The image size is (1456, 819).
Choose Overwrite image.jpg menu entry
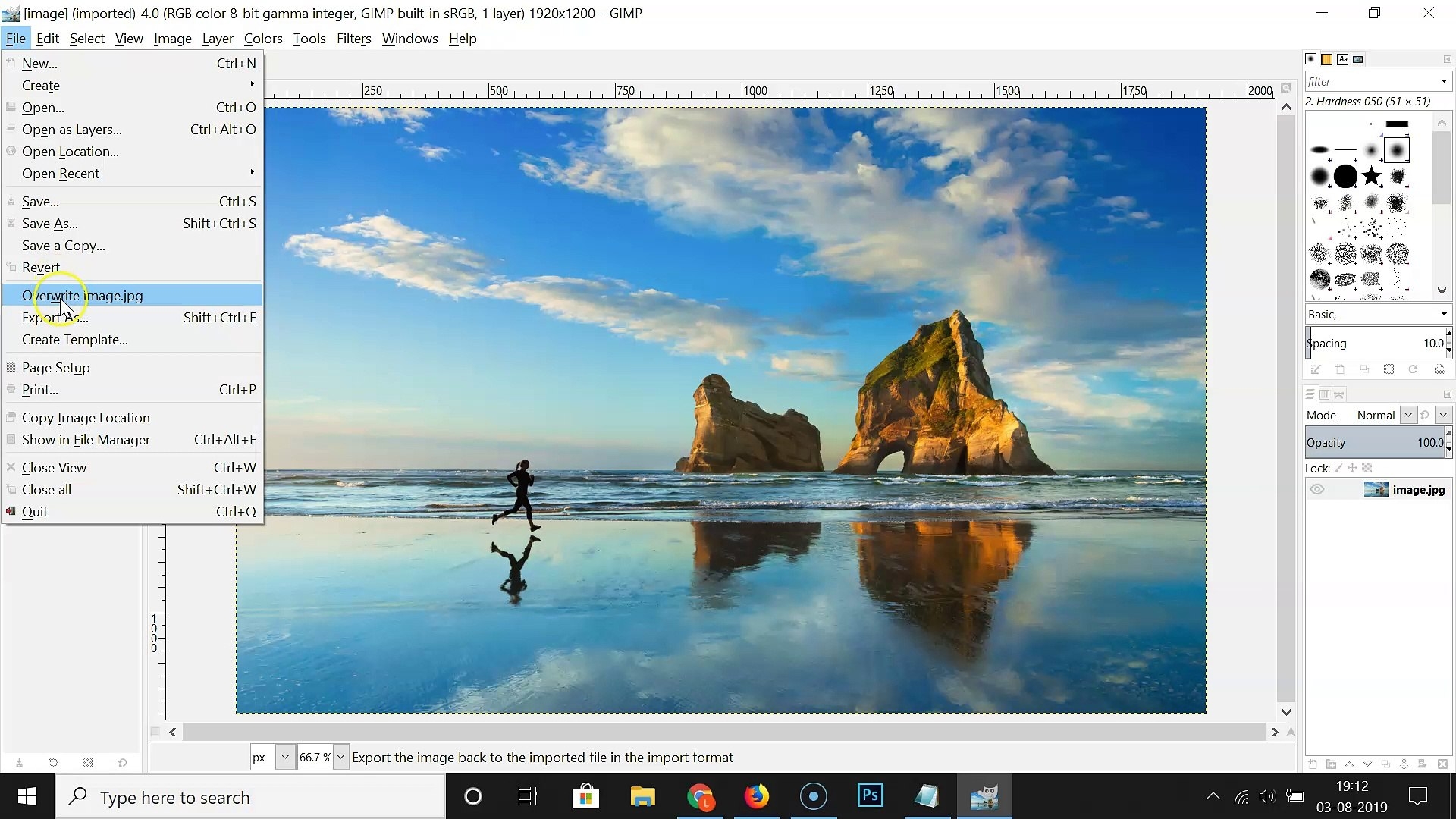click(82, 296)
